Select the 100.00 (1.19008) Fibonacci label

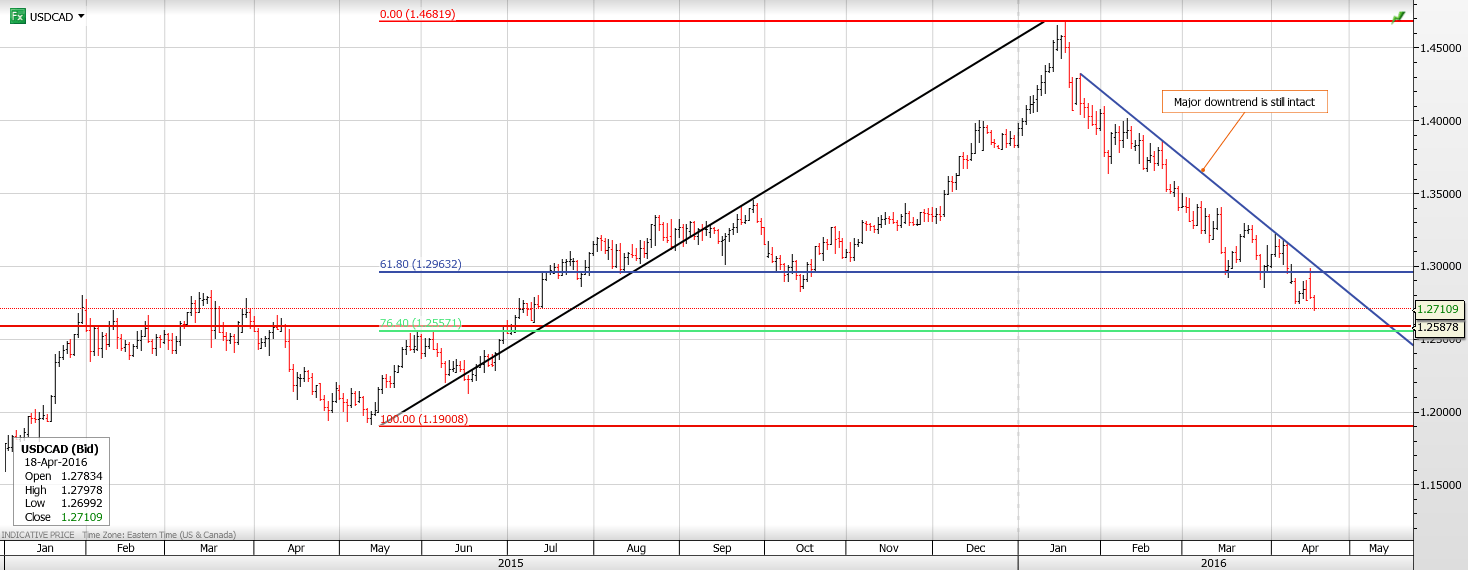coord(424,419)
